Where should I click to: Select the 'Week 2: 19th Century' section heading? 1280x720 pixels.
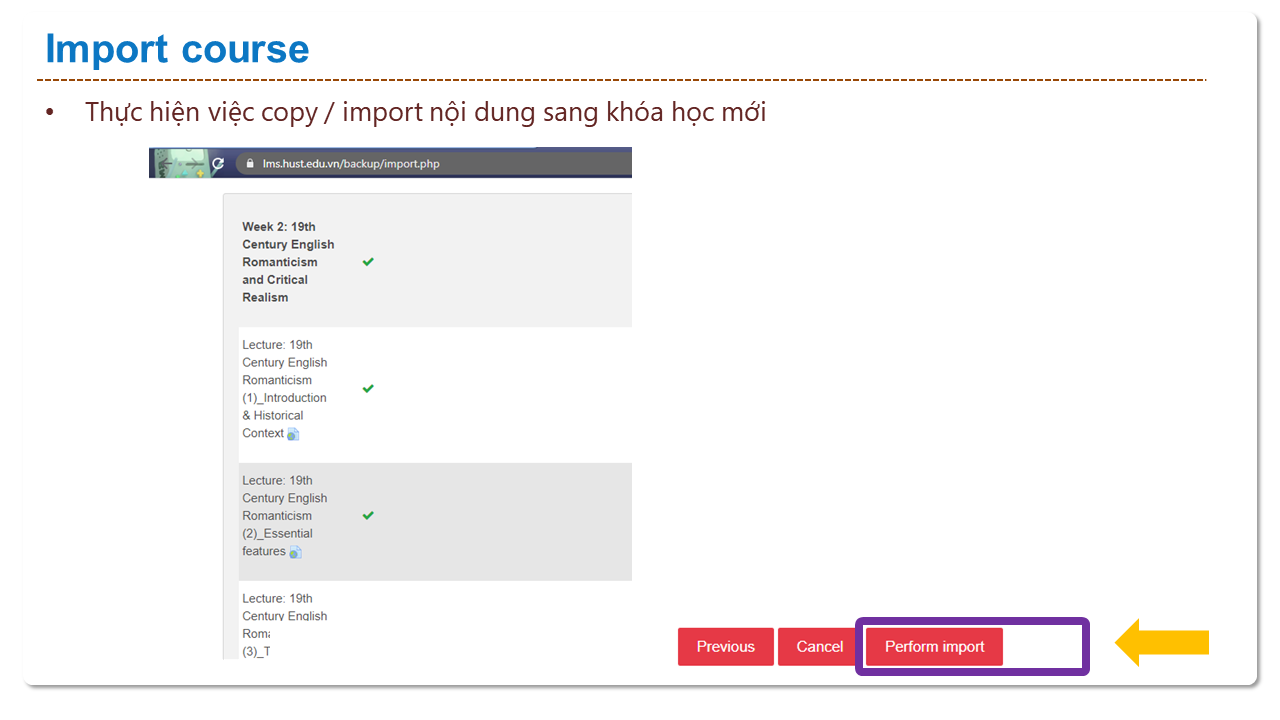click(x=288, y=262)
